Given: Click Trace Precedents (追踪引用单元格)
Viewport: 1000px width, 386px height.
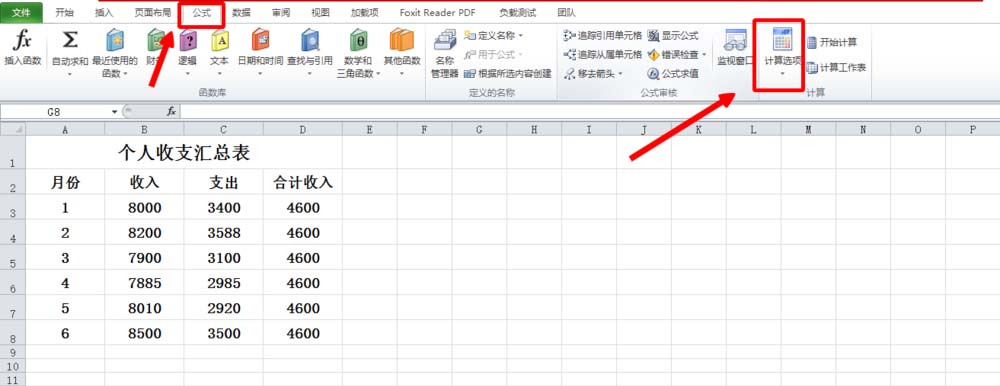Looking at the screenshot, I should click(x=603, y=35).
